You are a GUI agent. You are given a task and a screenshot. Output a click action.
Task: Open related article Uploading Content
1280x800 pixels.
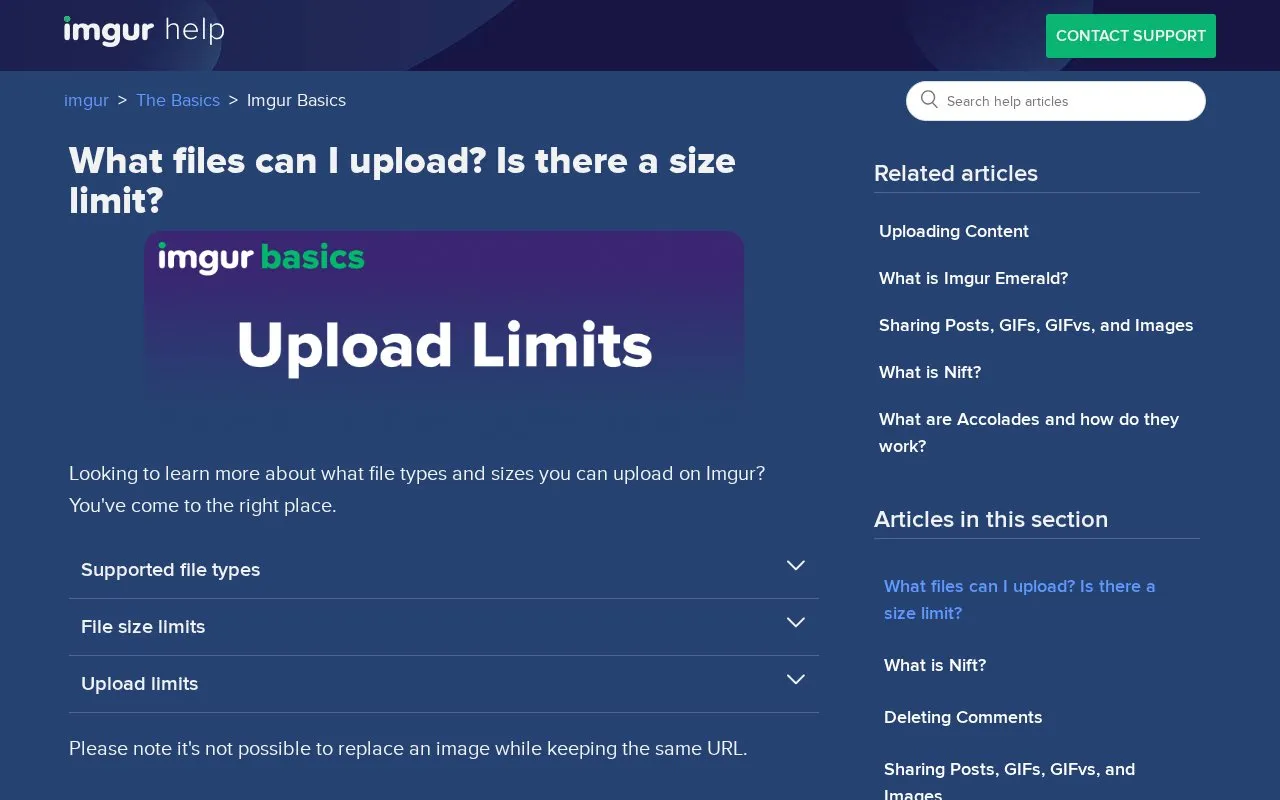coord(954,231)
